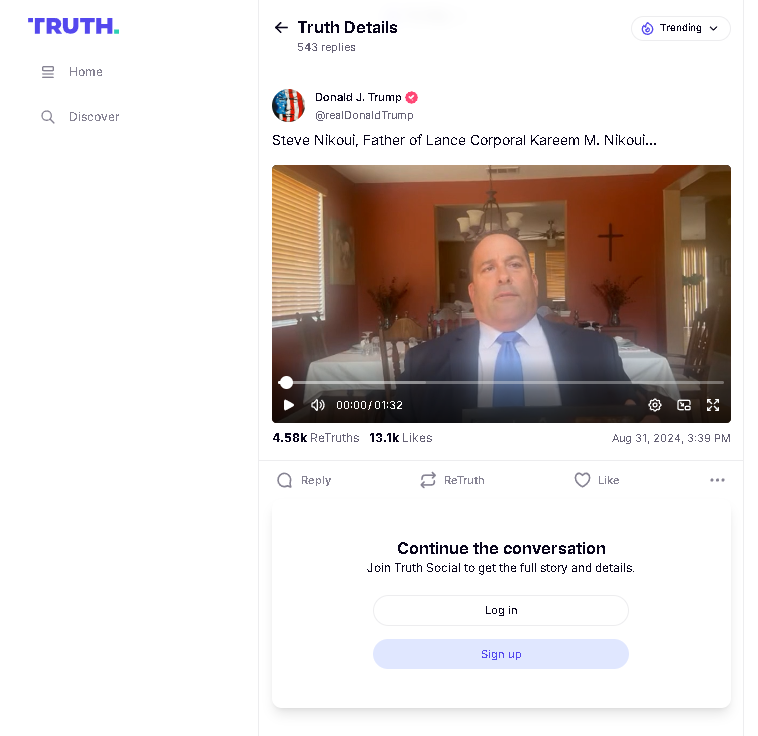Click the Log in button
This screenshot has width=758, height=736.
(501, 610)
